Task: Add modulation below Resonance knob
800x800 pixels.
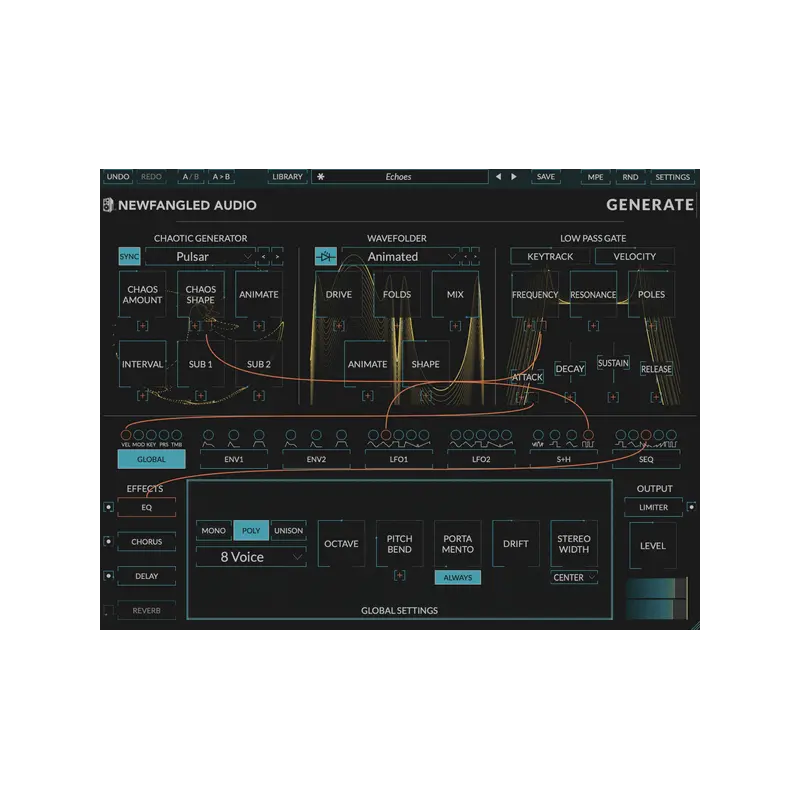Action: coord(593,326)
